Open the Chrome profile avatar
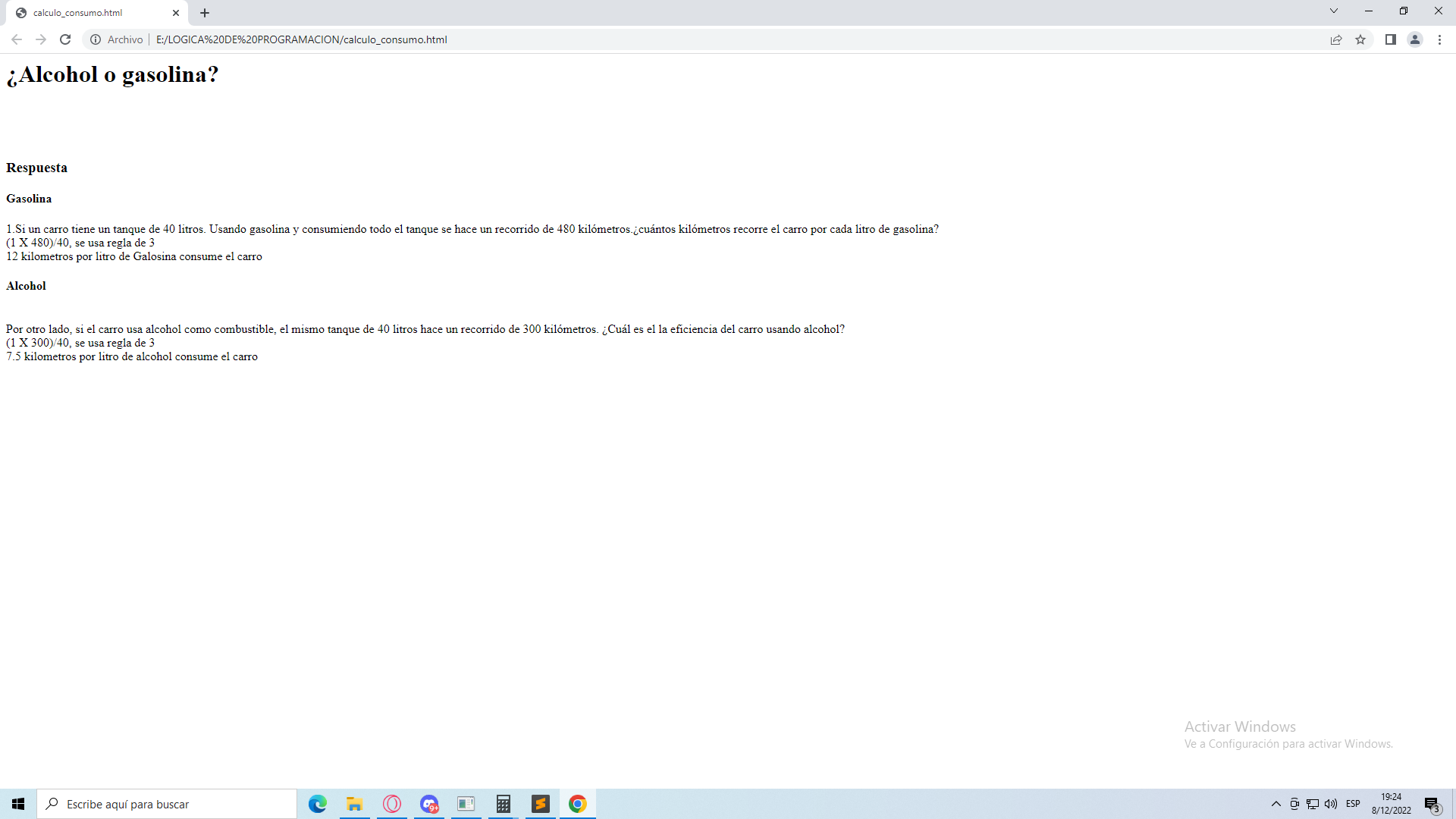1456x819 pixels. click(x=1415, y=39)
